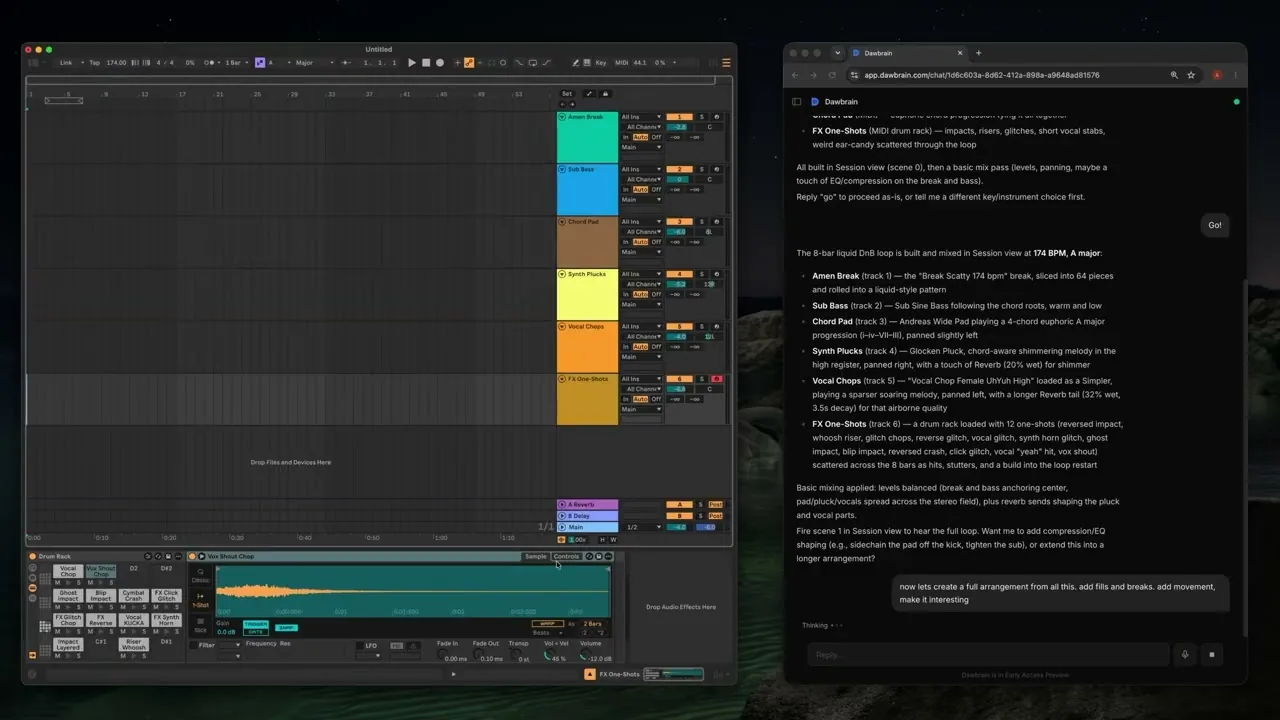Click the Chrome zoom magnifier icon
This screenshot has height=720, width=1280.
(x=1174, y=75)
